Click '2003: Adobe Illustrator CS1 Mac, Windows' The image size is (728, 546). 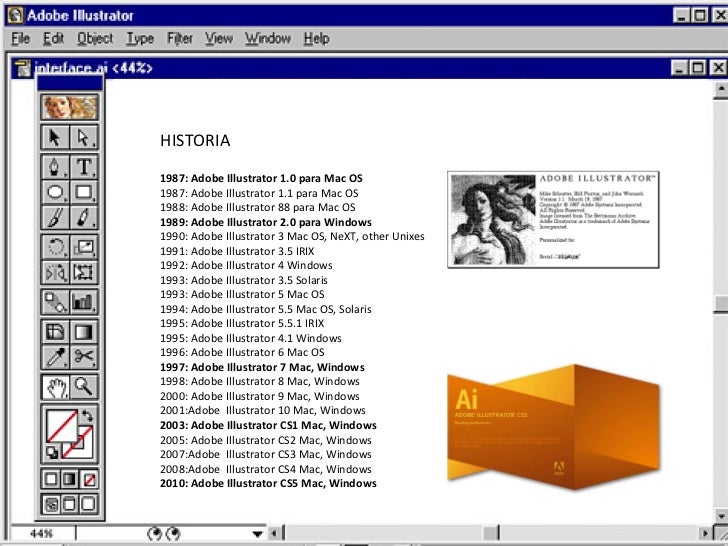[x=268, y=425]
